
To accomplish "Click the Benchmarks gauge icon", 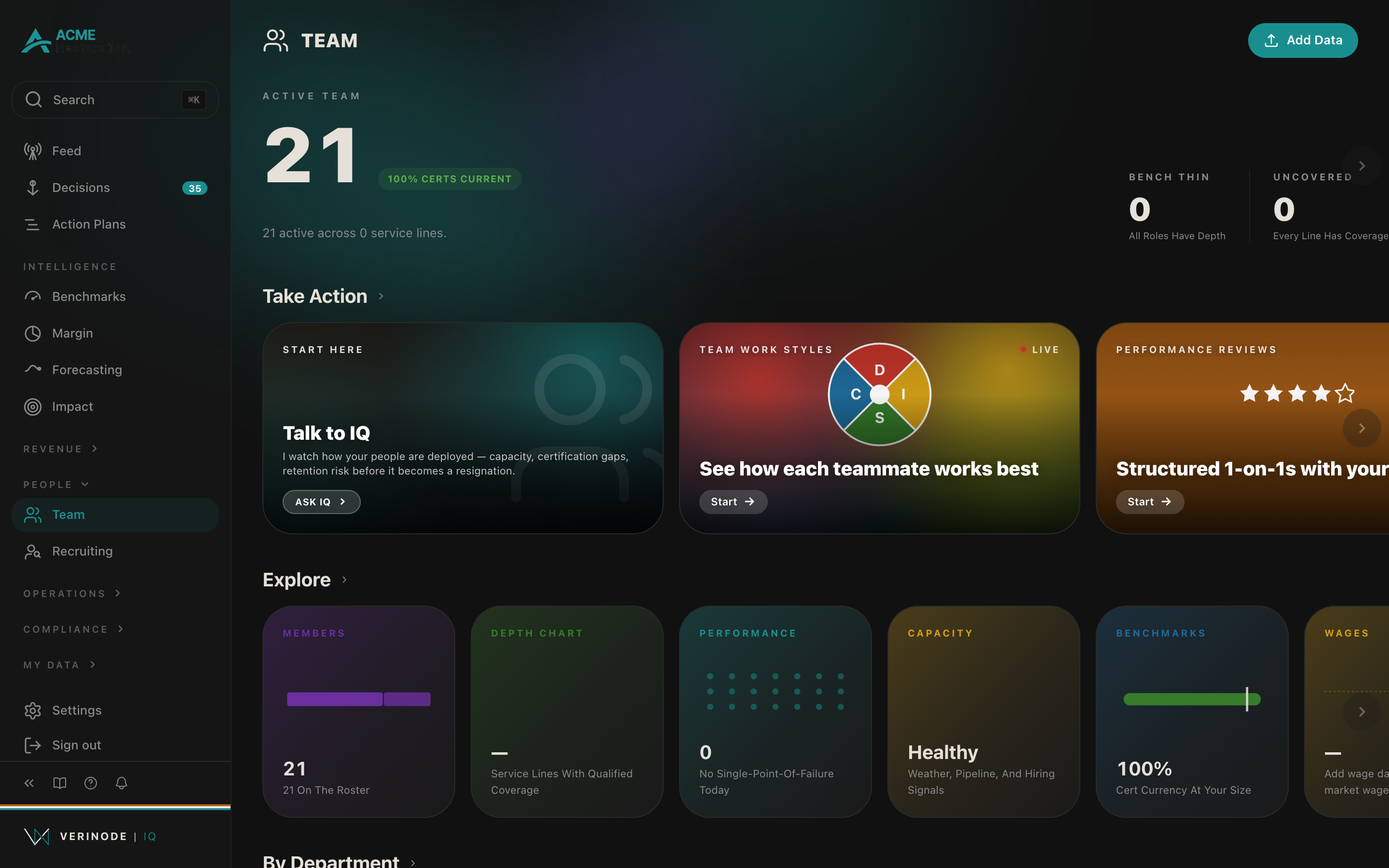I will 33,296.
